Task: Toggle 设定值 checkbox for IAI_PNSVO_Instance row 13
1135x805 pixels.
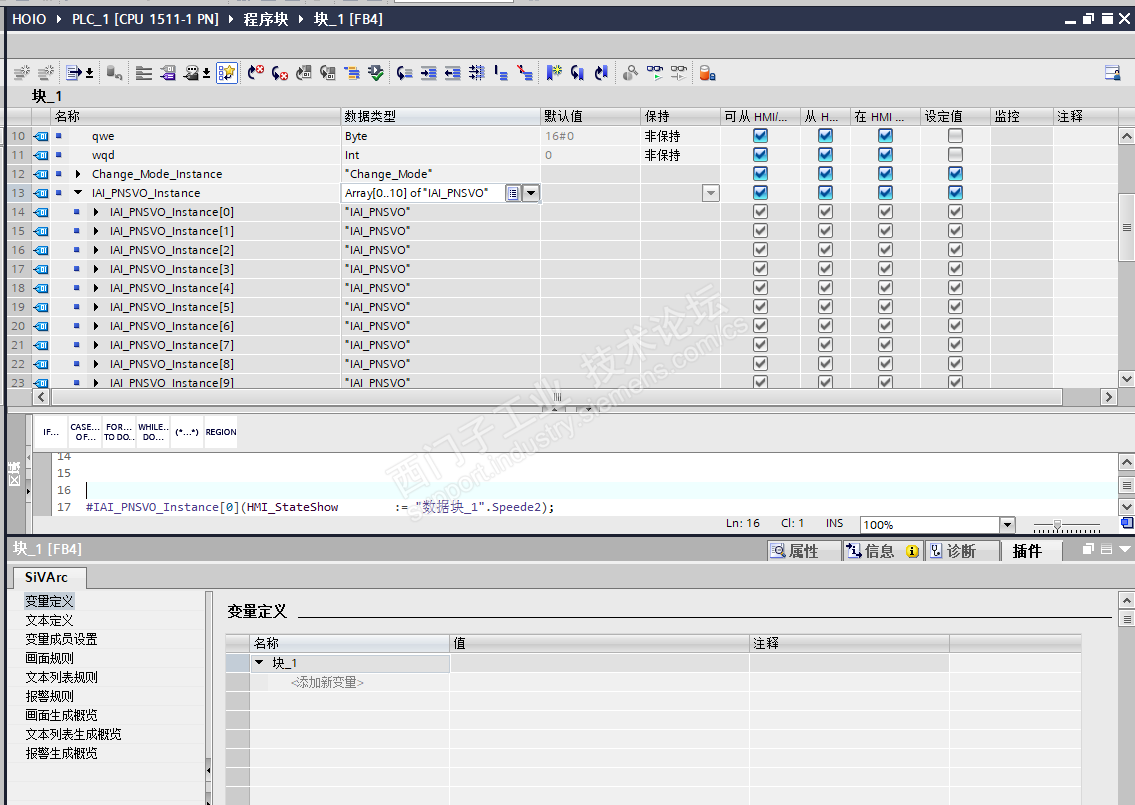Action: (x=955, y=193)
